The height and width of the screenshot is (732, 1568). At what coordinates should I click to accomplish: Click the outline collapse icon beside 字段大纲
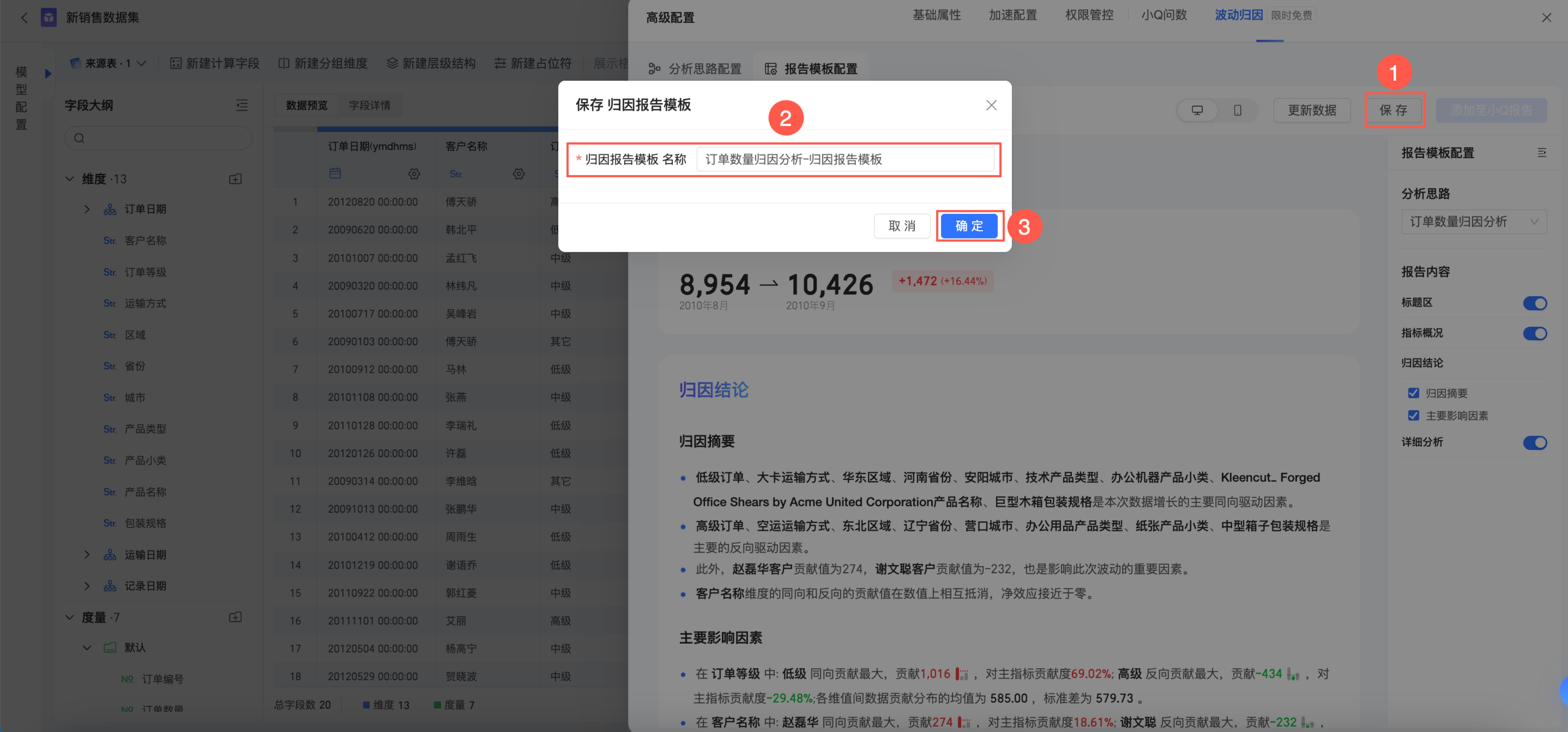click(242, 105)
